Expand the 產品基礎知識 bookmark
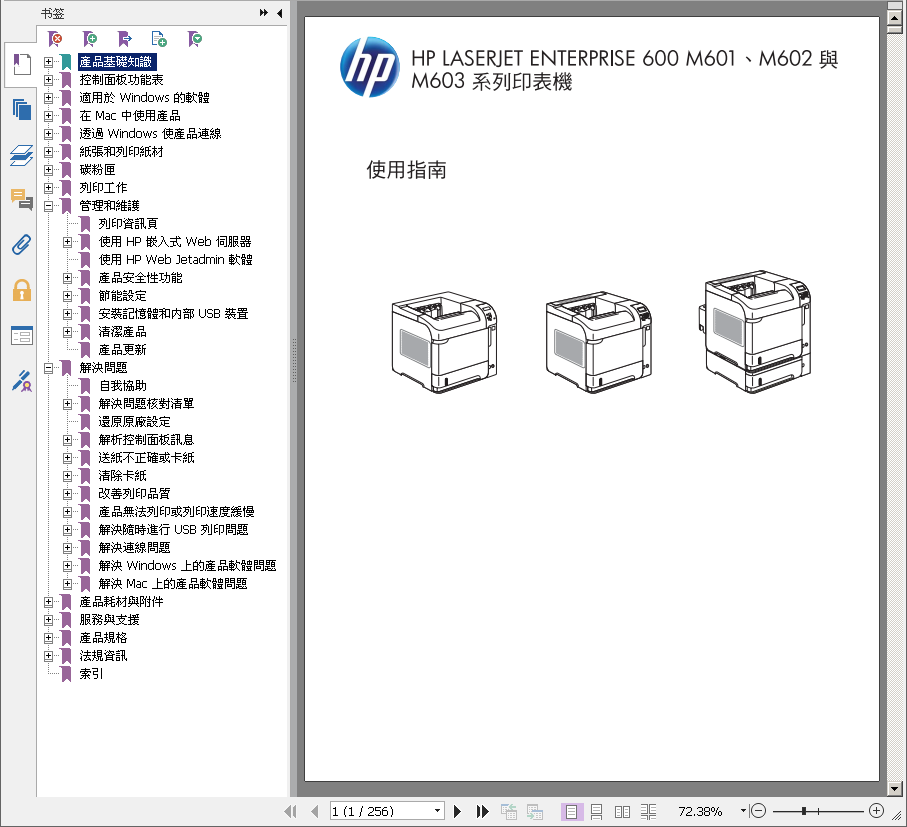Image resolution: width=907 pixels, height=827 pixels. [x=49, y=62]
